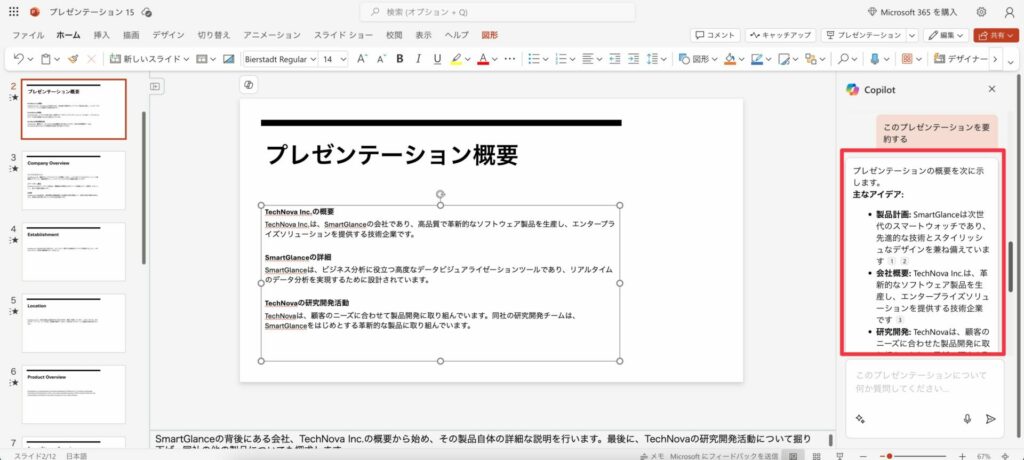Click the find magnifier icon
The height and width of the screenshot is (460, 1024).
[844, 59]
